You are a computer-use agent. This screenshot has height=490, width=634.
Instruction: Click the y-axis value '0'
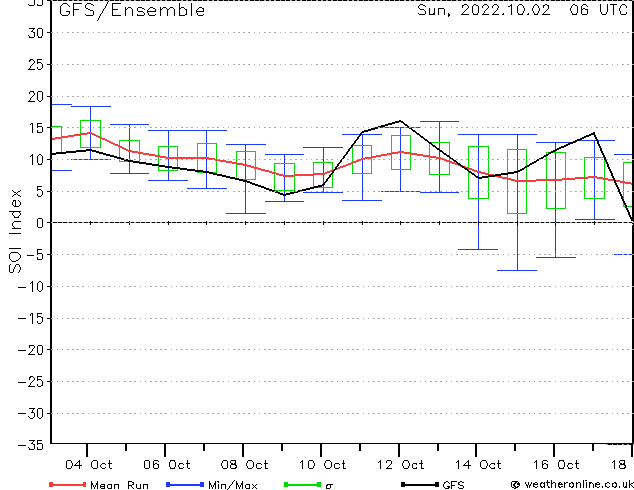point(39,223)
